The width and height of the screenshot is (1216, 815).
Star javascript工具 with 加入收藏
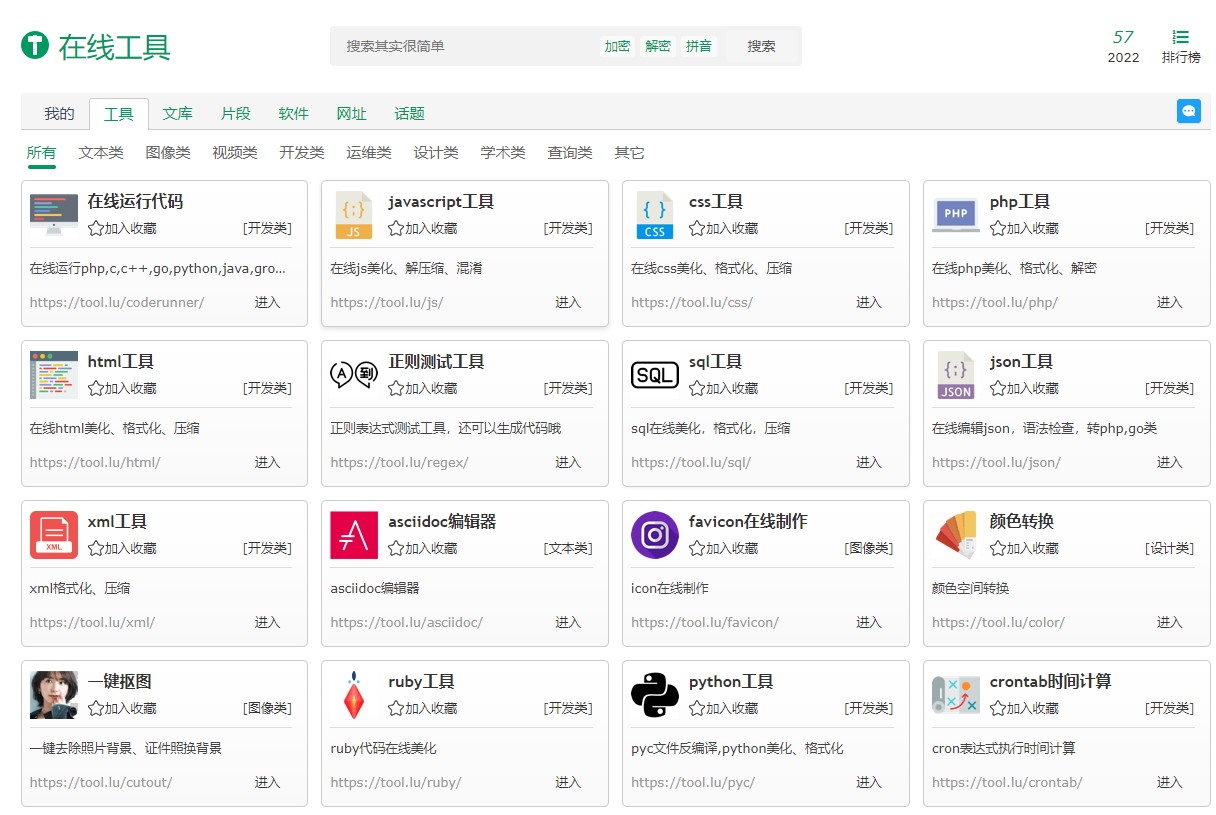click(423, 228)
